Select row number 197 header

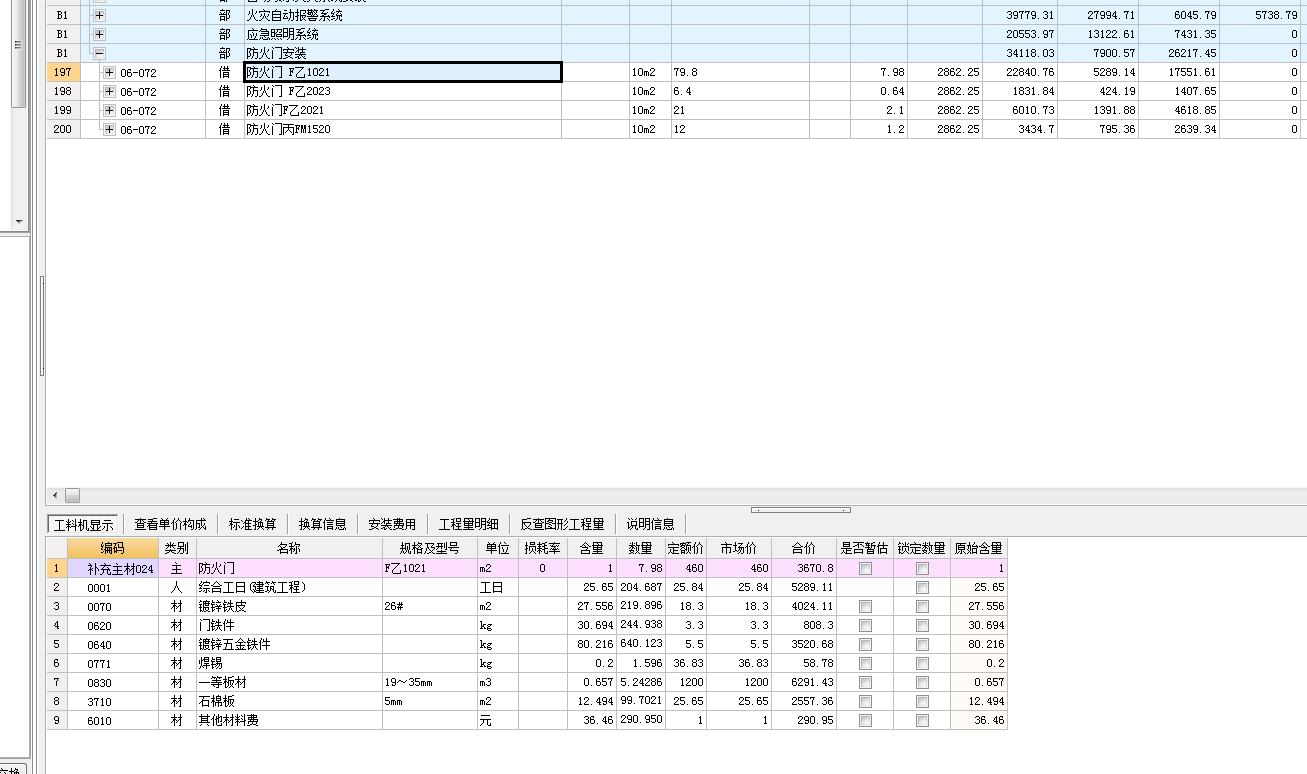click(x=63, y=72)
